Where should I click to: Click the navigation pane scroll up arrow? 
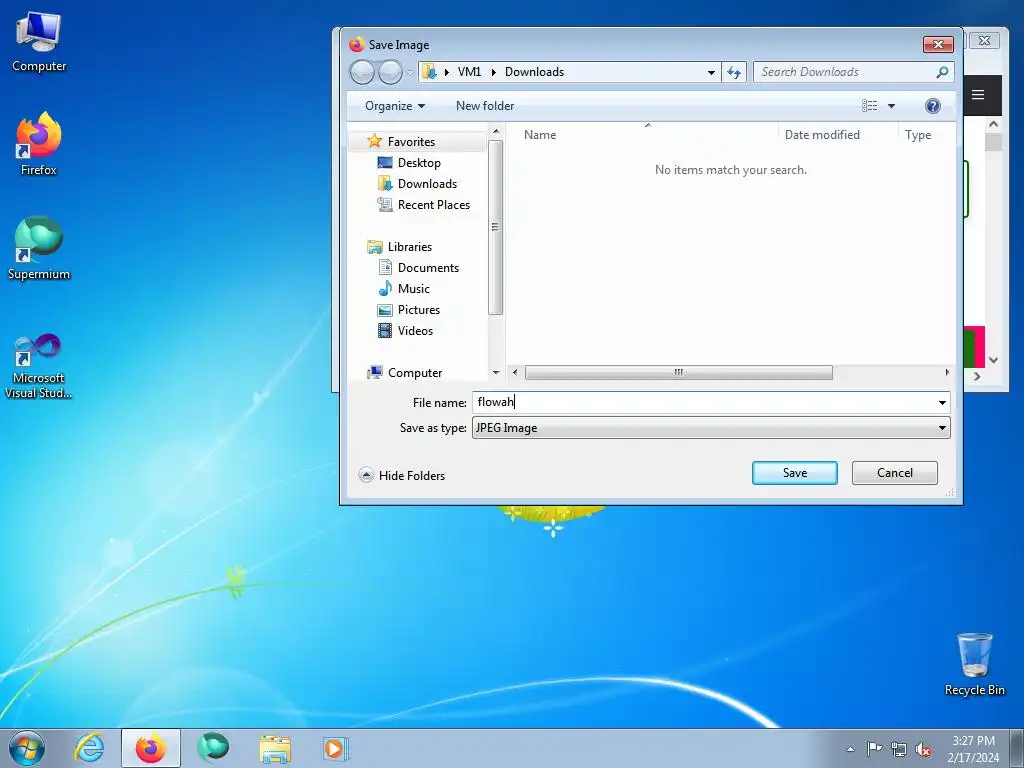496,132
